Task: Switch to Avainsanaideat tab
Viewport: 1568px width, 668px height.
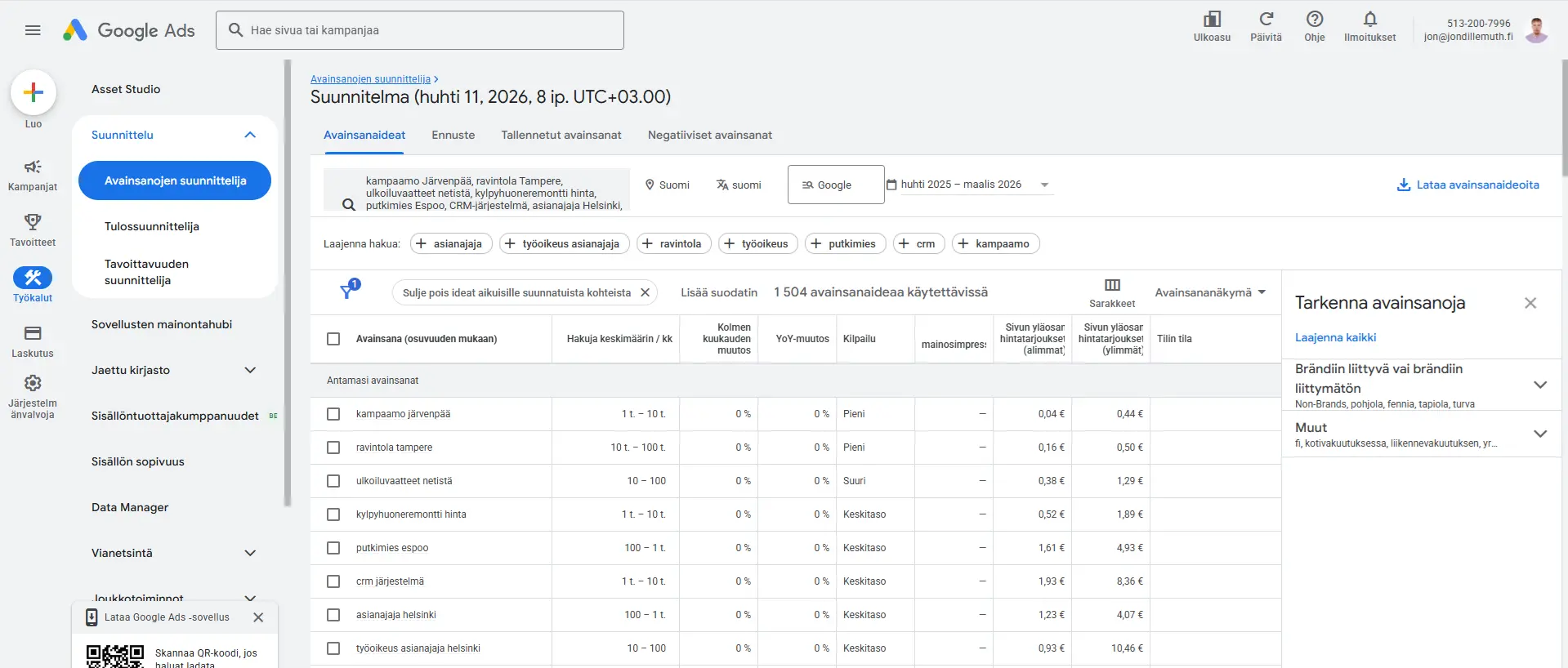Action: coord(364,135)
